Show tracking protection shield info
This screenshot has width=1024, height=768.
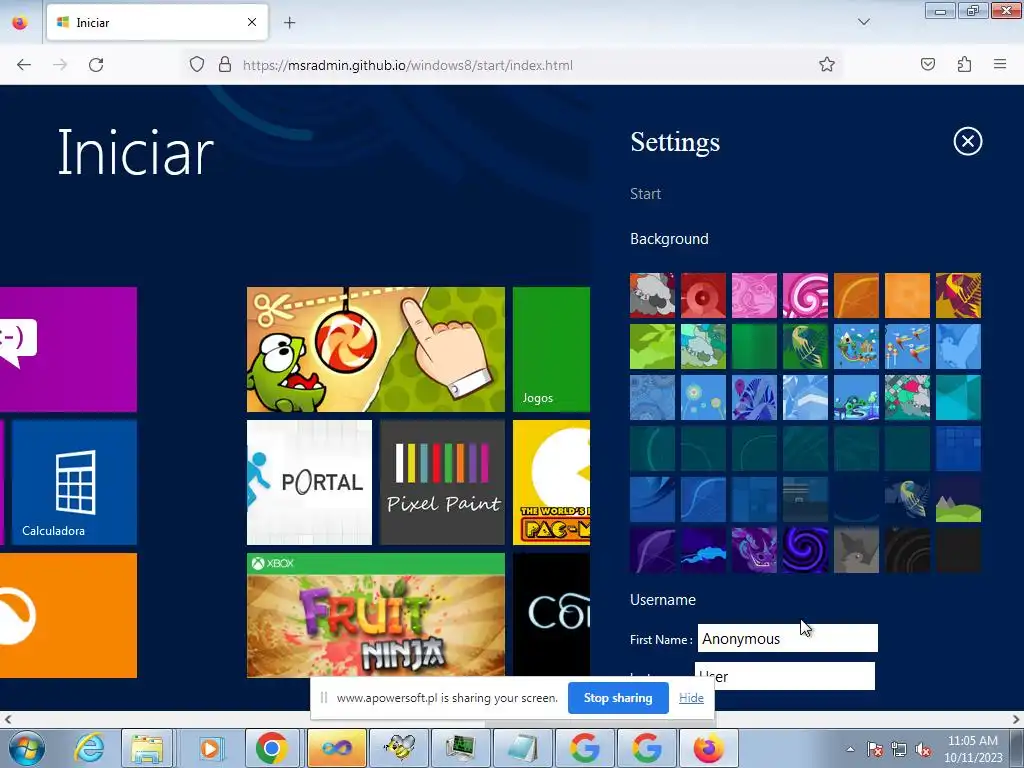[x=197, y=65]
